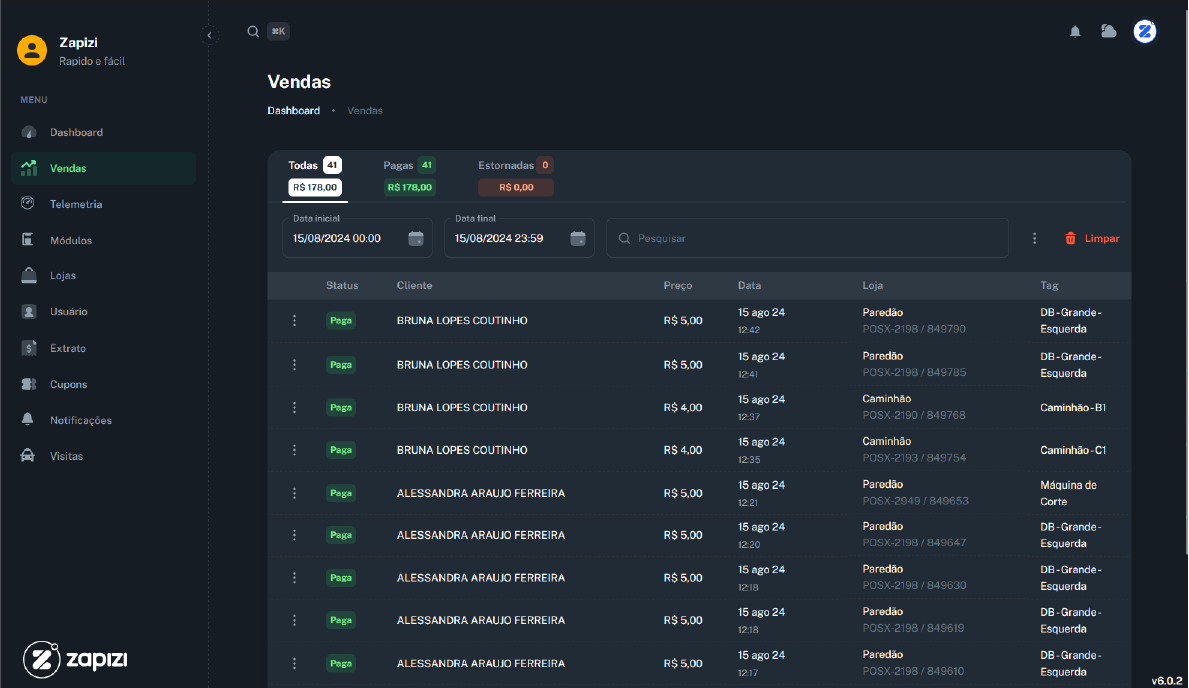Click the ⌘K shortcut badge
Screen dimensions: 1189x688
(278, 31)
